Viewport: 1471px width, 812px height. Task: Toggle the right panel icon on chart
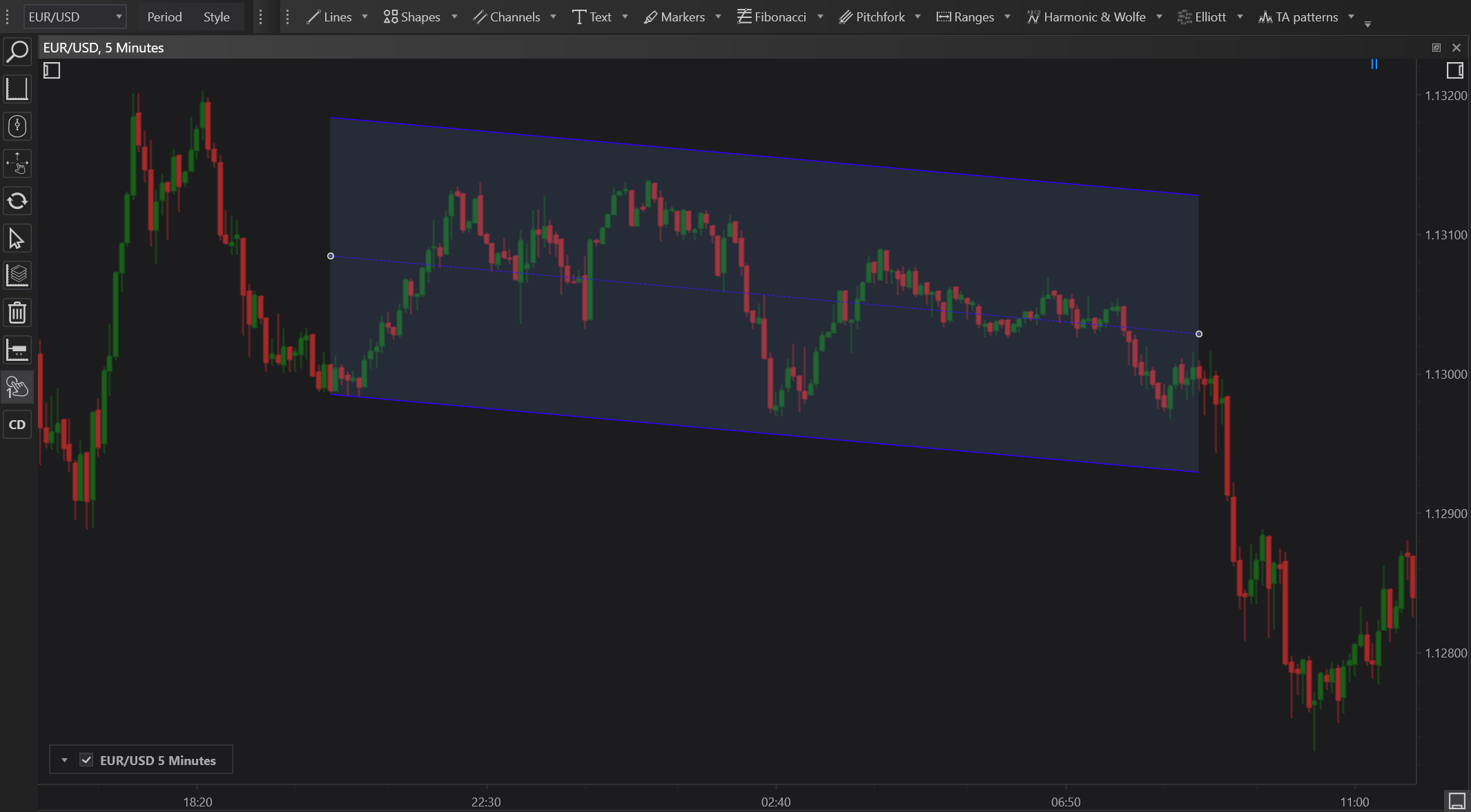[1454, 70]
